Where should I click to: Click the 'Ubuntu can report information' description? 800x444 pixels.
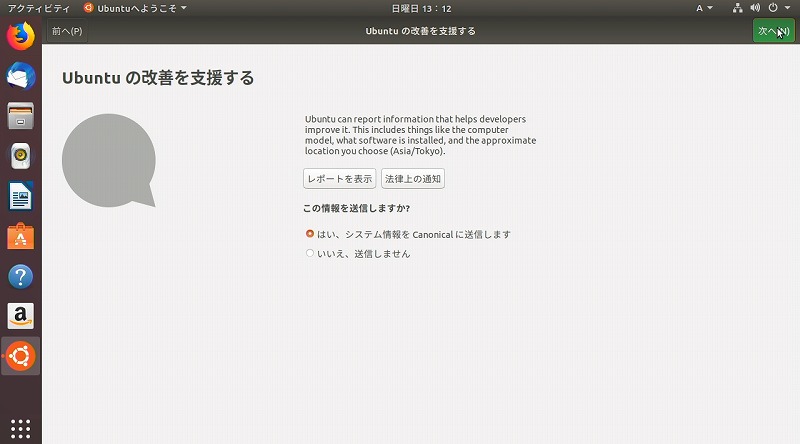click(x=420, y=135)
